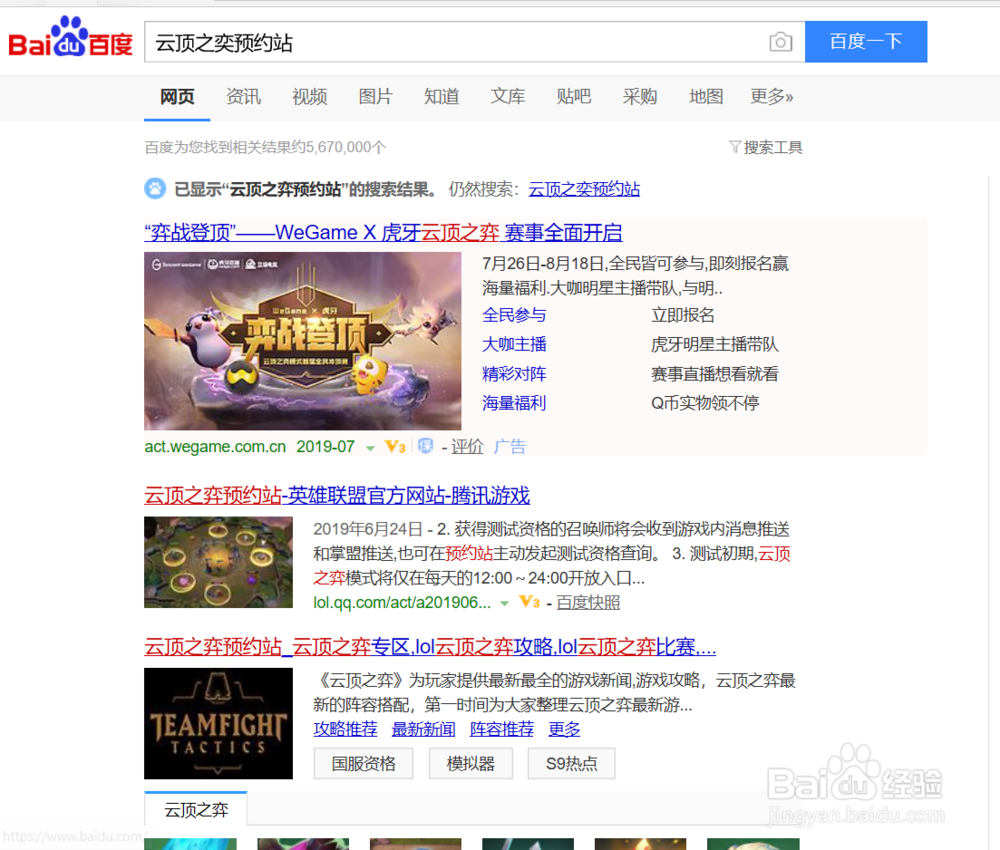
Task: Click the Baidu logo
Action: (70, 38)
